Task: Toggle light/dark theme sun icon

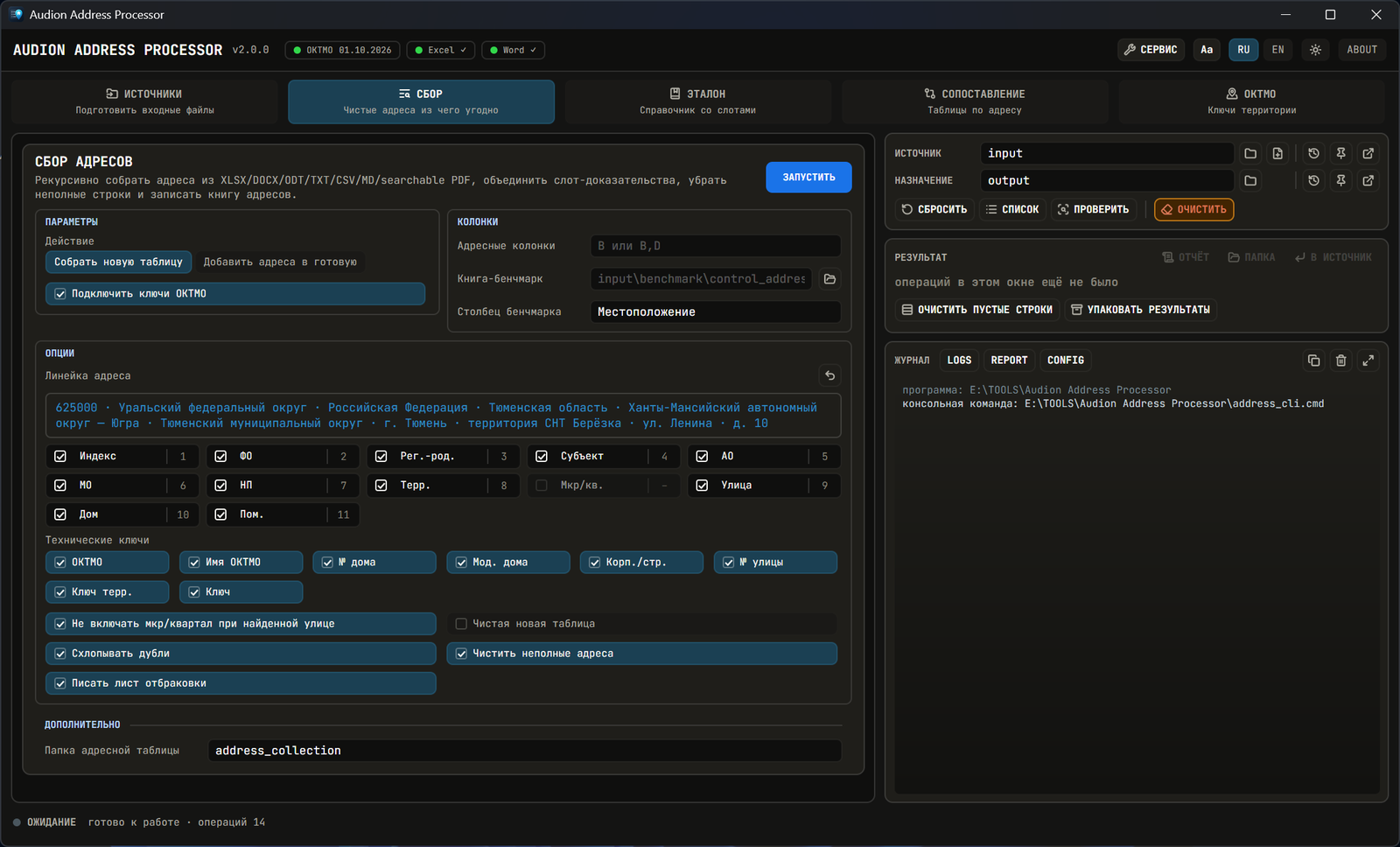Action: point(1315,50)
